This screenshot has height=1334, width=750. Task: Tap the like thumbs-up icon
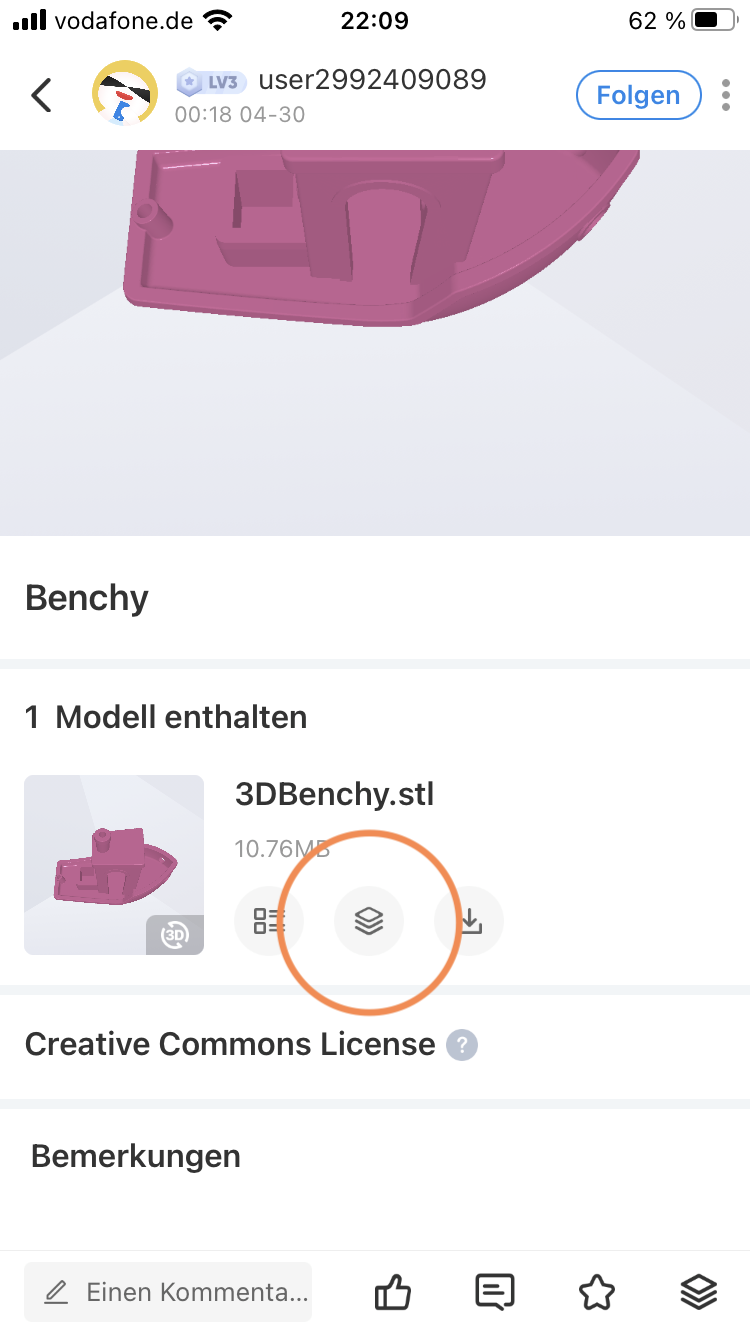(392, 1291)
